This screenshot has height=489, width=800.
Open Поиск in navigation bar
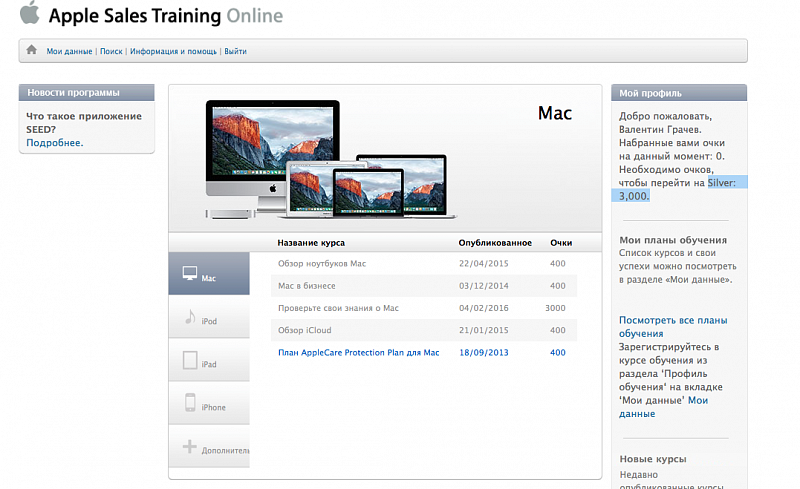pyautogui.click(x=111, y=51)
